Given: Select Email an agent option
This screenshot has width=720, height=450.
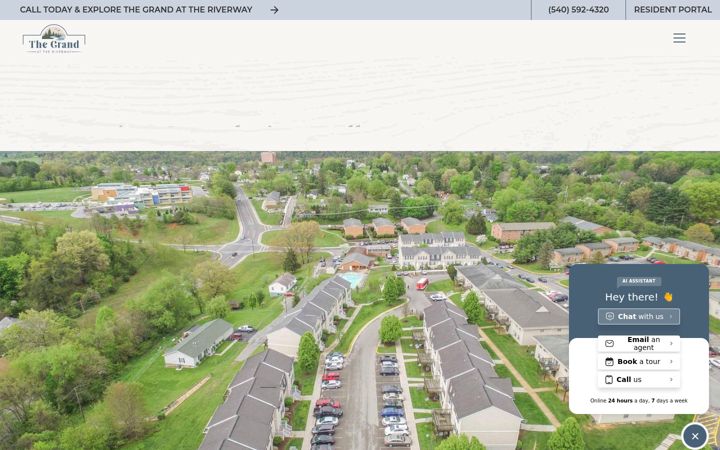Looking at the screenshot, I should coord(638,343).
